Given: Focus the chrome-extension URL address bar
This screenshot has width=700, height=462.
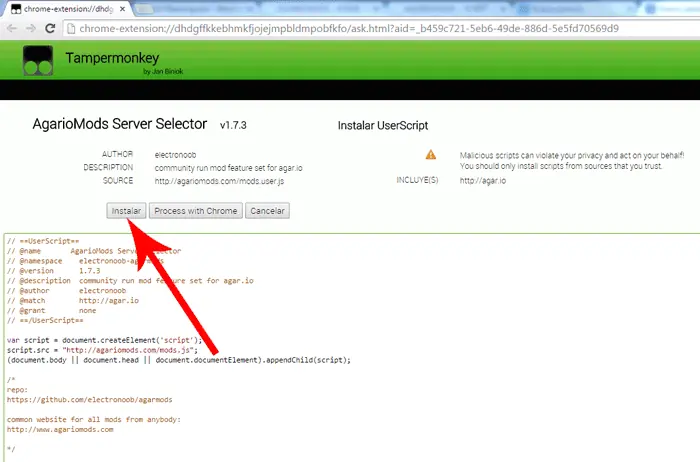Looking at the screenshot, I should pyautogui.click(x=348, y=29).
